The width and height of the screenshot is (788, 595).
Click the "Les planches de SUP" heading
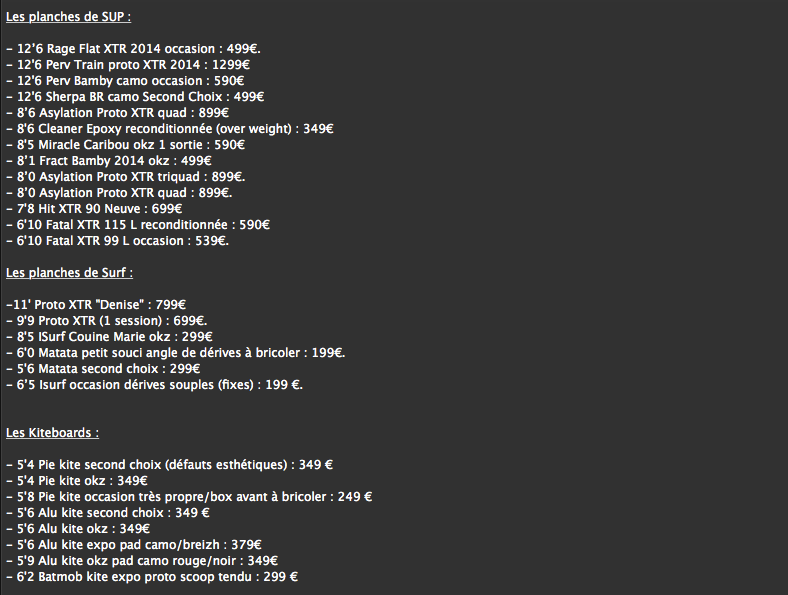point(68,17)
